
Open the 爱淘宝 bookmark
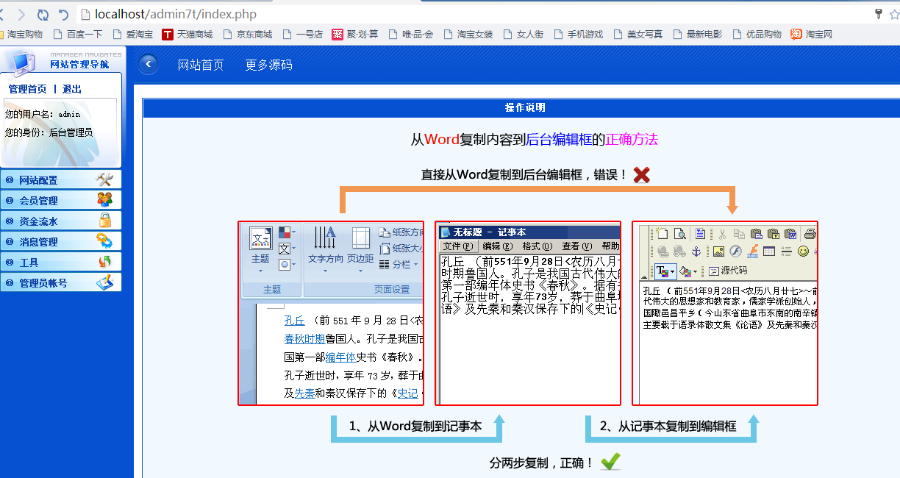(x=133, y=34)
